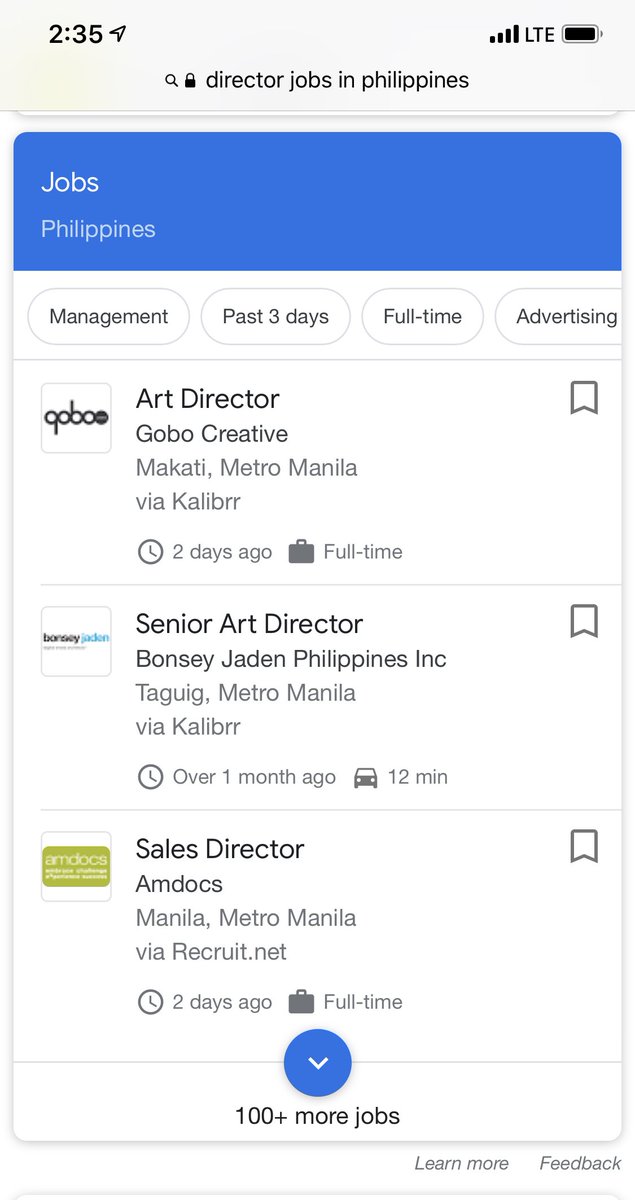Image resolution: width=635 pixels, height=1200 pixels.
Task: Save the Senior Art Director listing bookmark
Action: [x=584, y=621]
